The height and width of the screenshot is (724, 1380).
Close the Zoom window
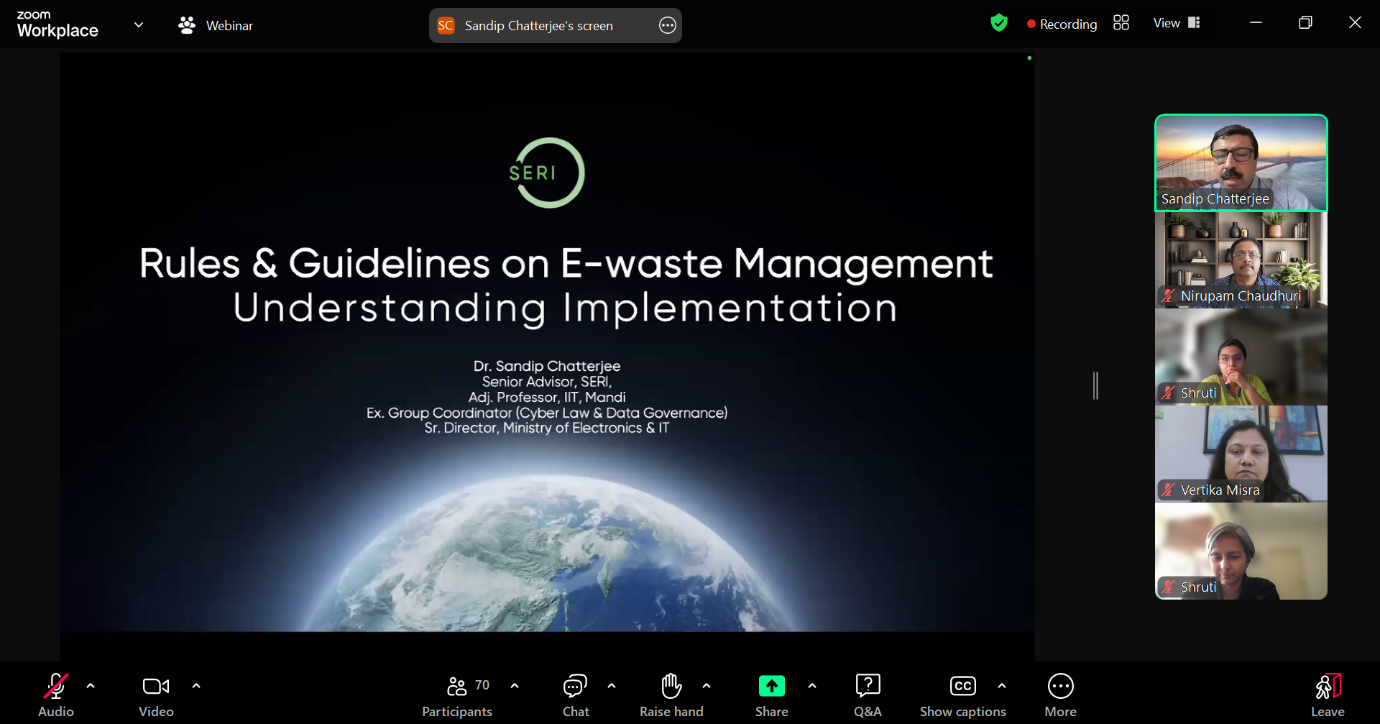1355,23
